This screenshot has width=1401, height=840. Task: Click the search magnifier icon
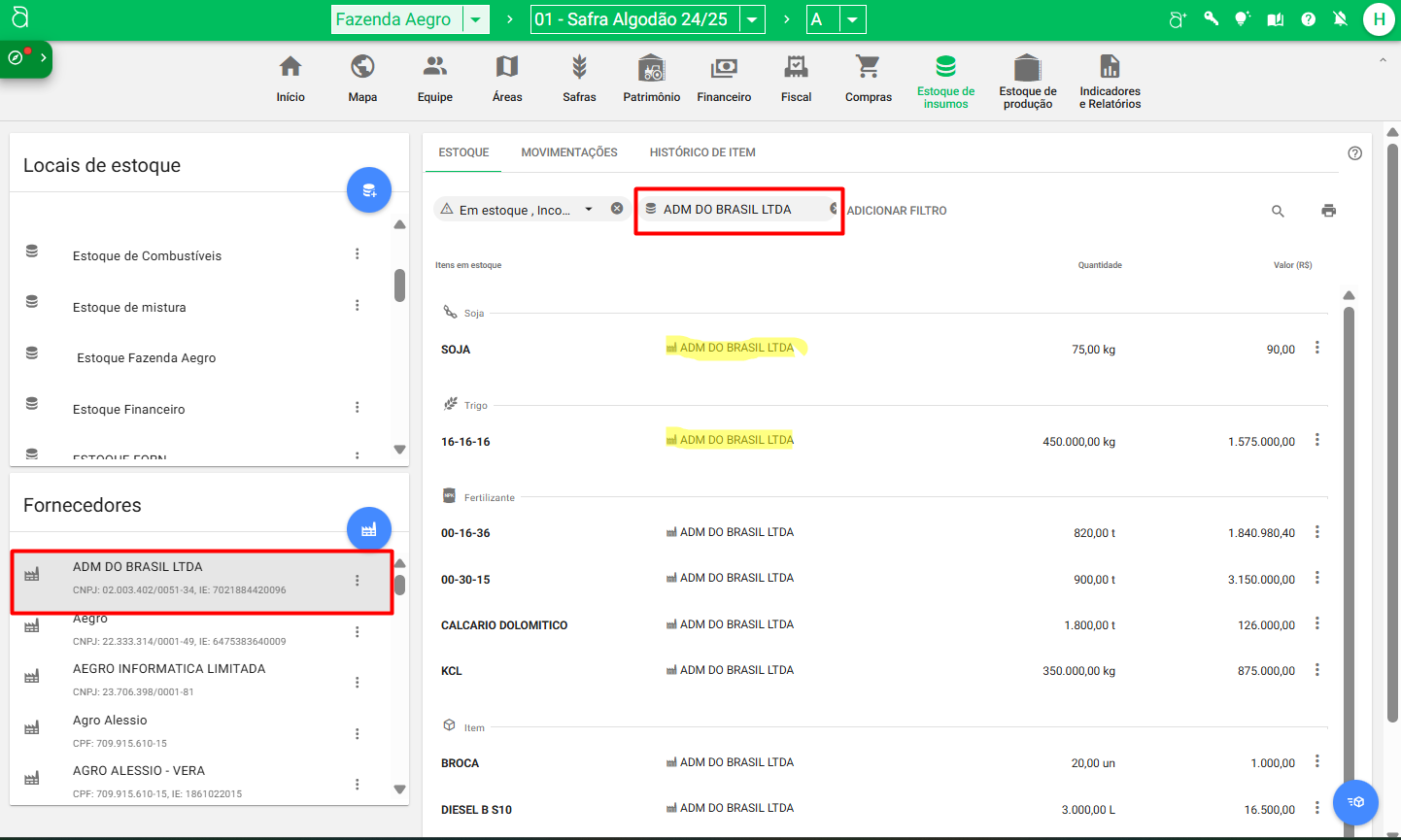(1278, 211)
